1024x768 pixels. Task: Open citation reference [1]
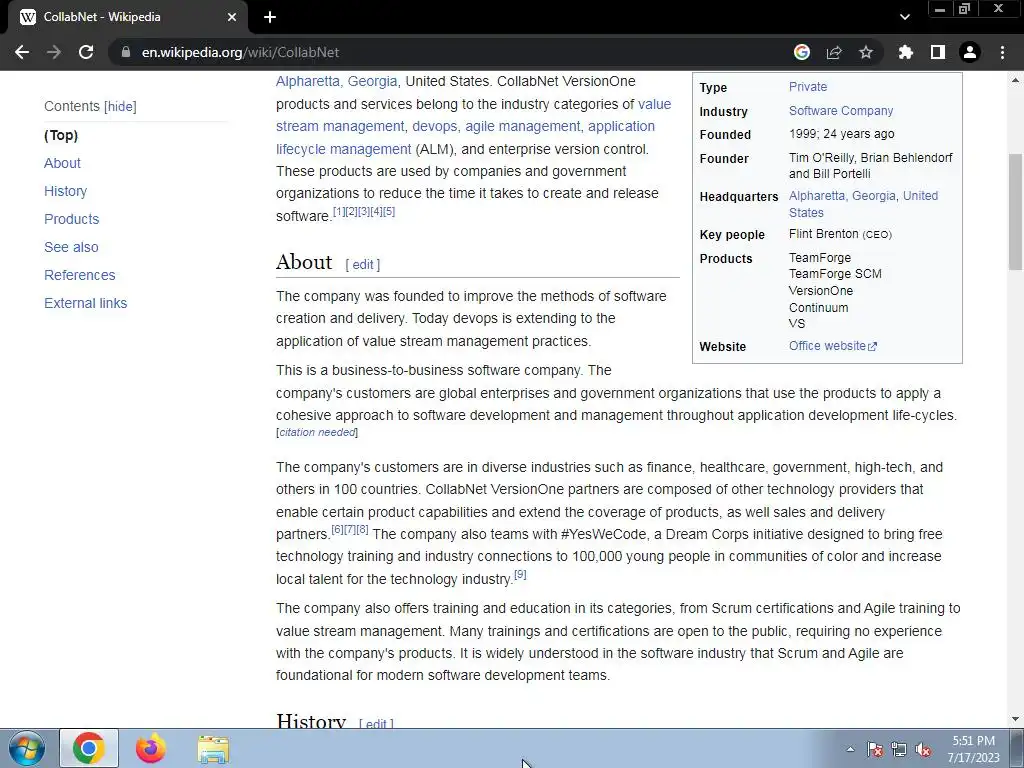(x=339, y=212)
